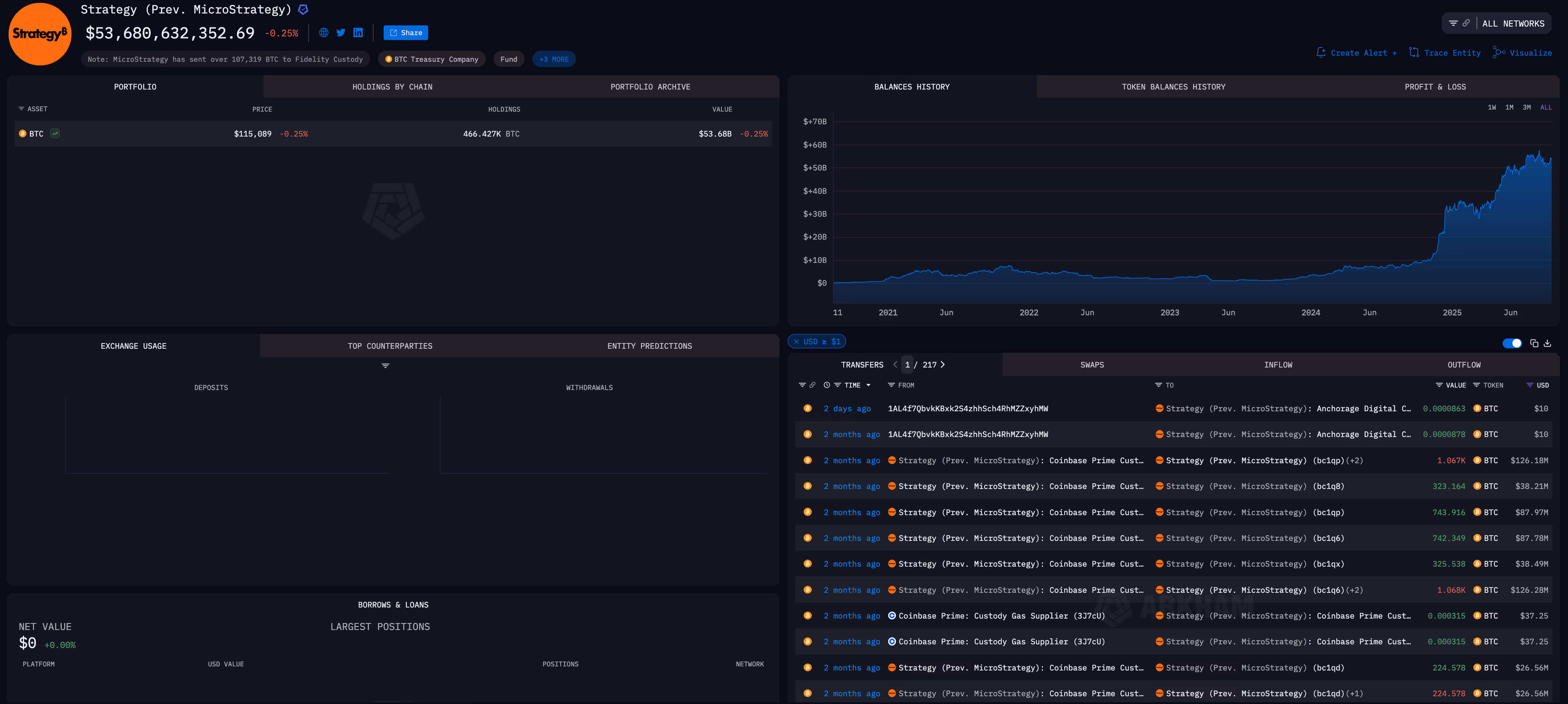Viewport: 1568px width, 704px height.
Task: Copy the transfers table using the copy icon
Action: (1533, 343)
